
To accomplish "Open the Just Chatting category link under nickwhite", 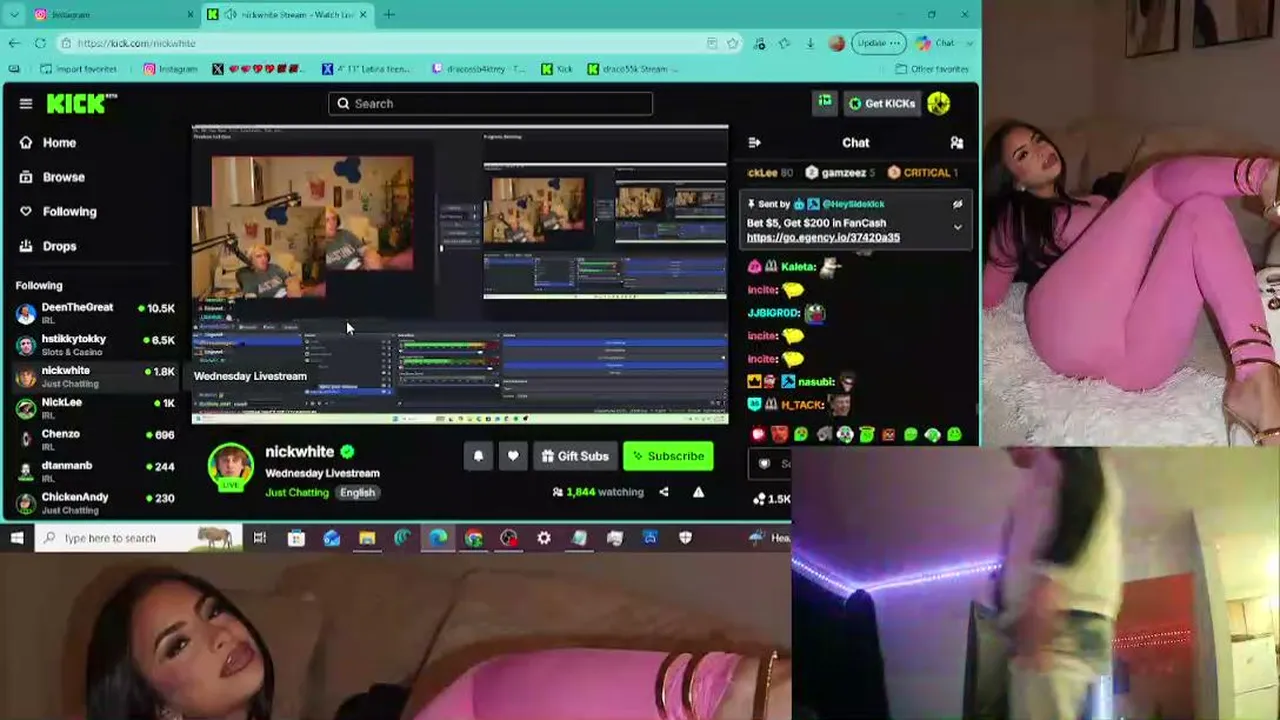I will point(297,492).
